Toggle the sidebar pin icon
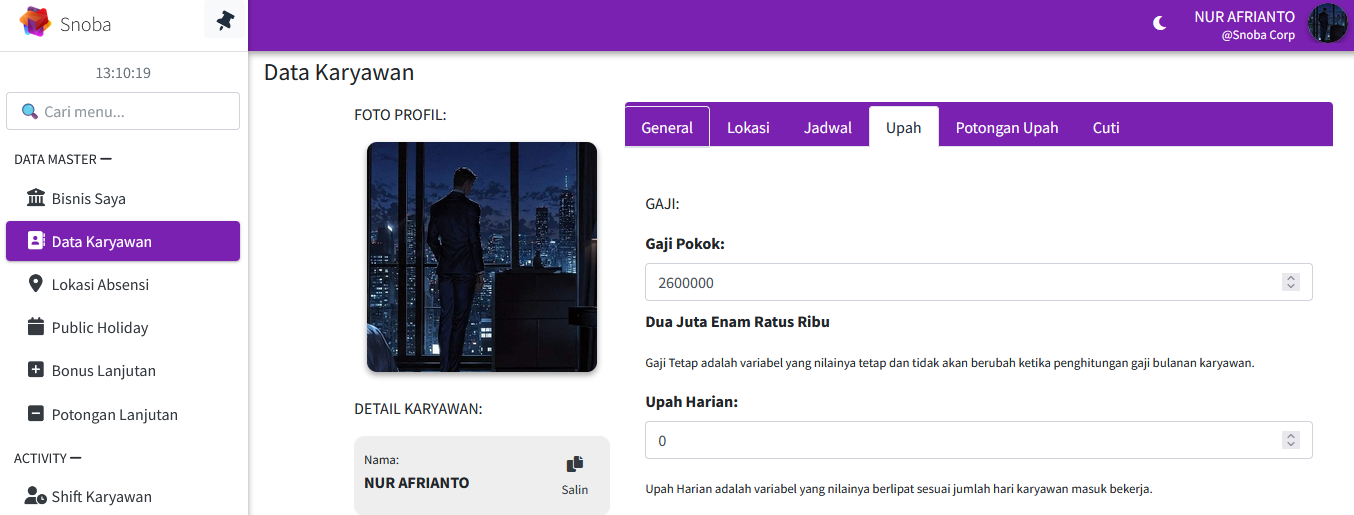Image resolution: width=1354 pixels, height=515 pixels. (225, 20)
